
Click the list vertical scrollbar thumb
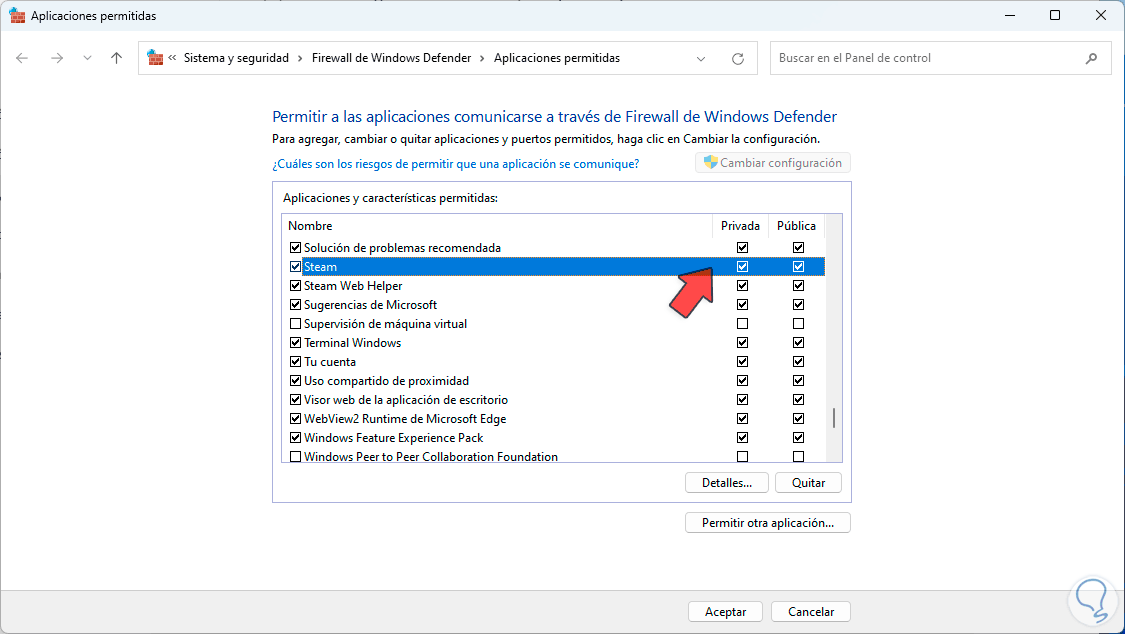pos(834,418)
